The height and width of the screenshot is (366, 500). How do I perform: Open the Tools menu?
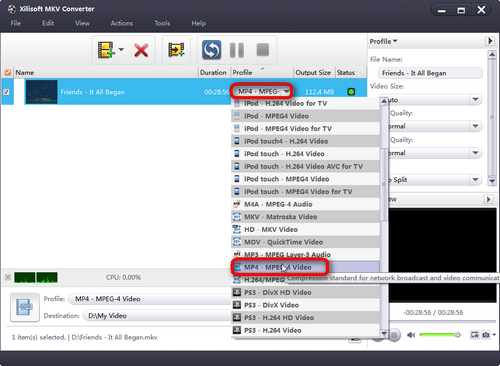coord(162,23)
